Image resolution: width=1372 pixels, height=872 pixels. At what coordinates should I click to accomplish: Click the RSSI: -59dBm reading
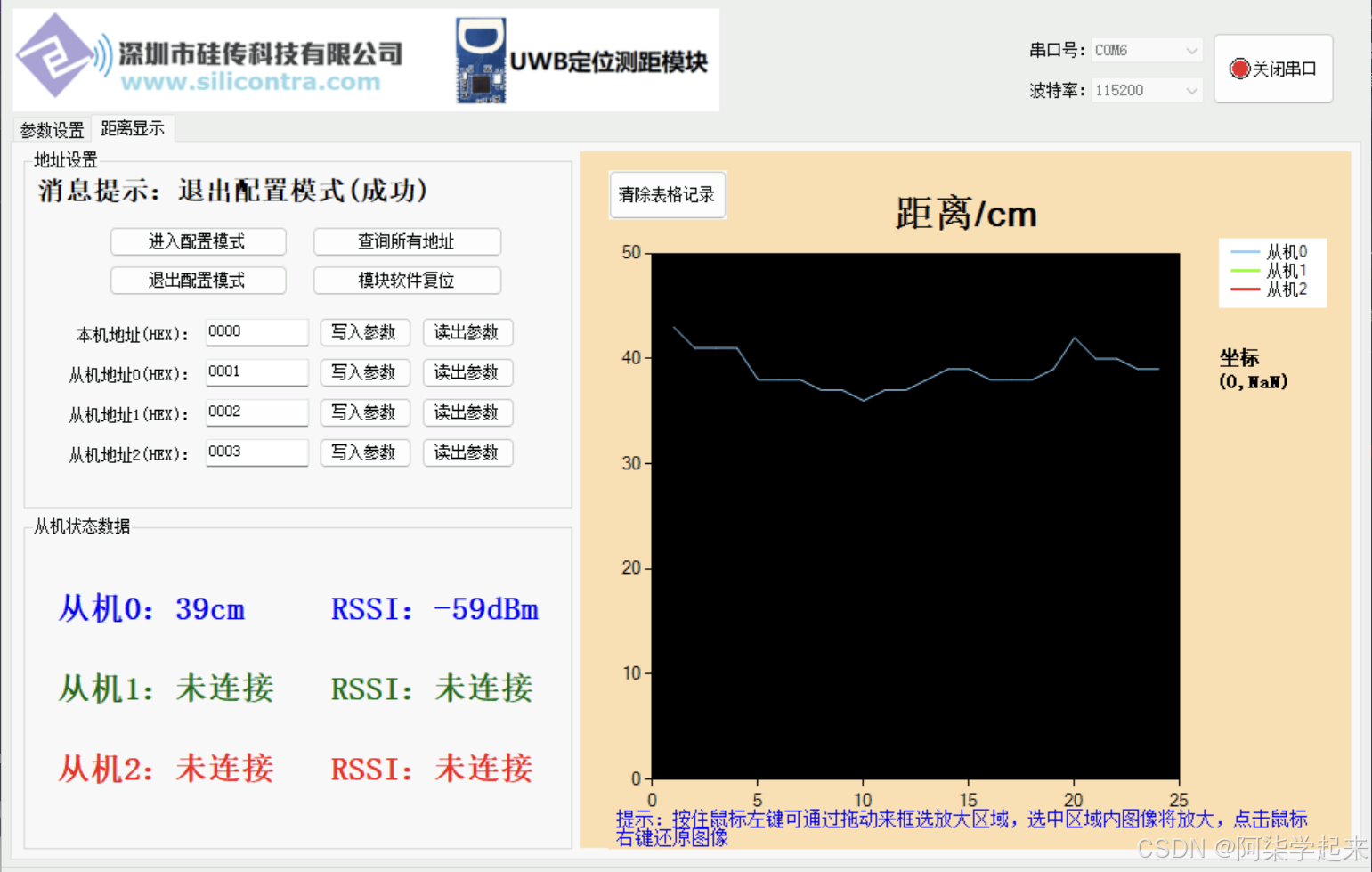(x=434, y=609)
